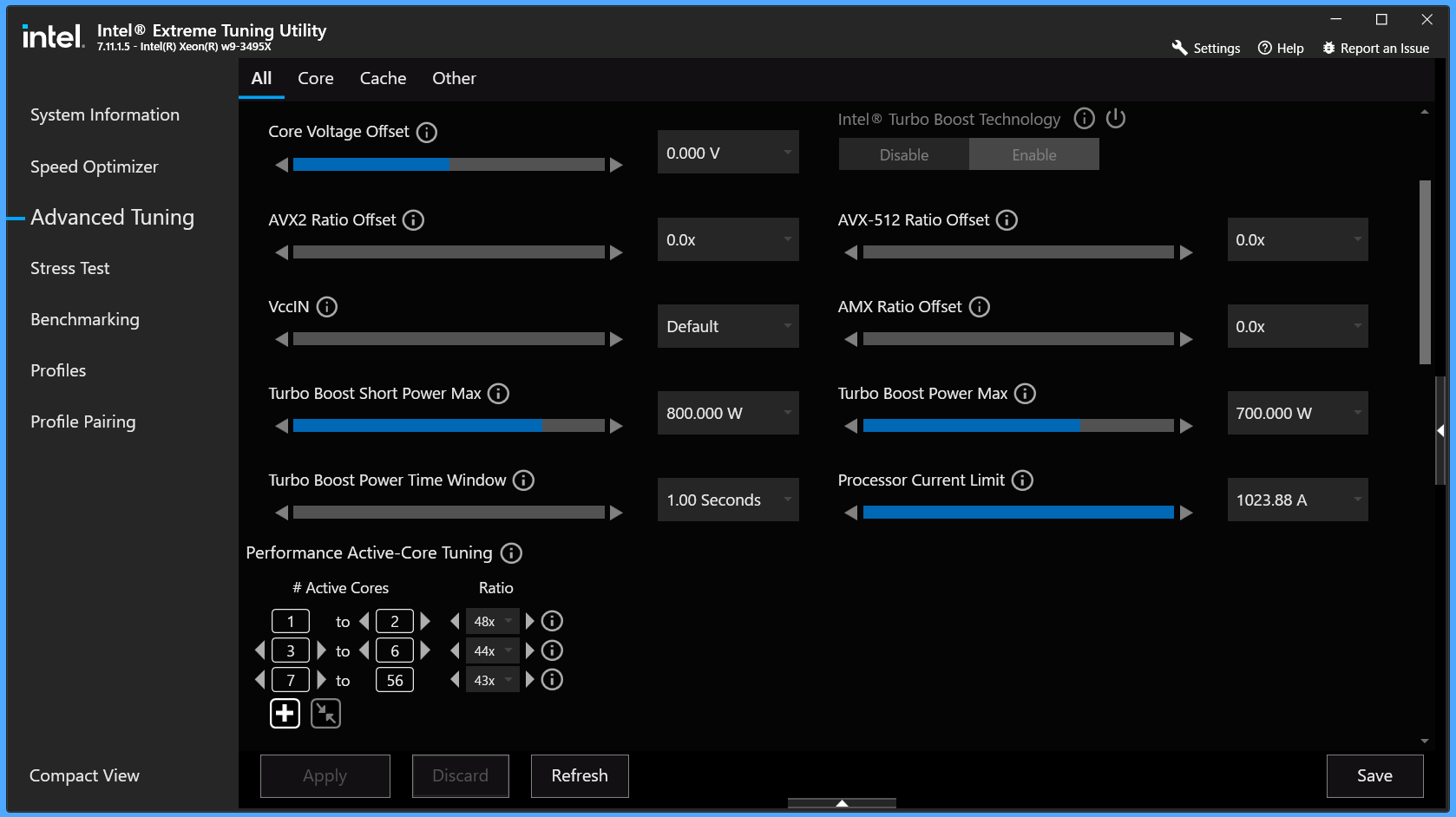
Task: Open the Stress Test section
Action: point(69,268)
